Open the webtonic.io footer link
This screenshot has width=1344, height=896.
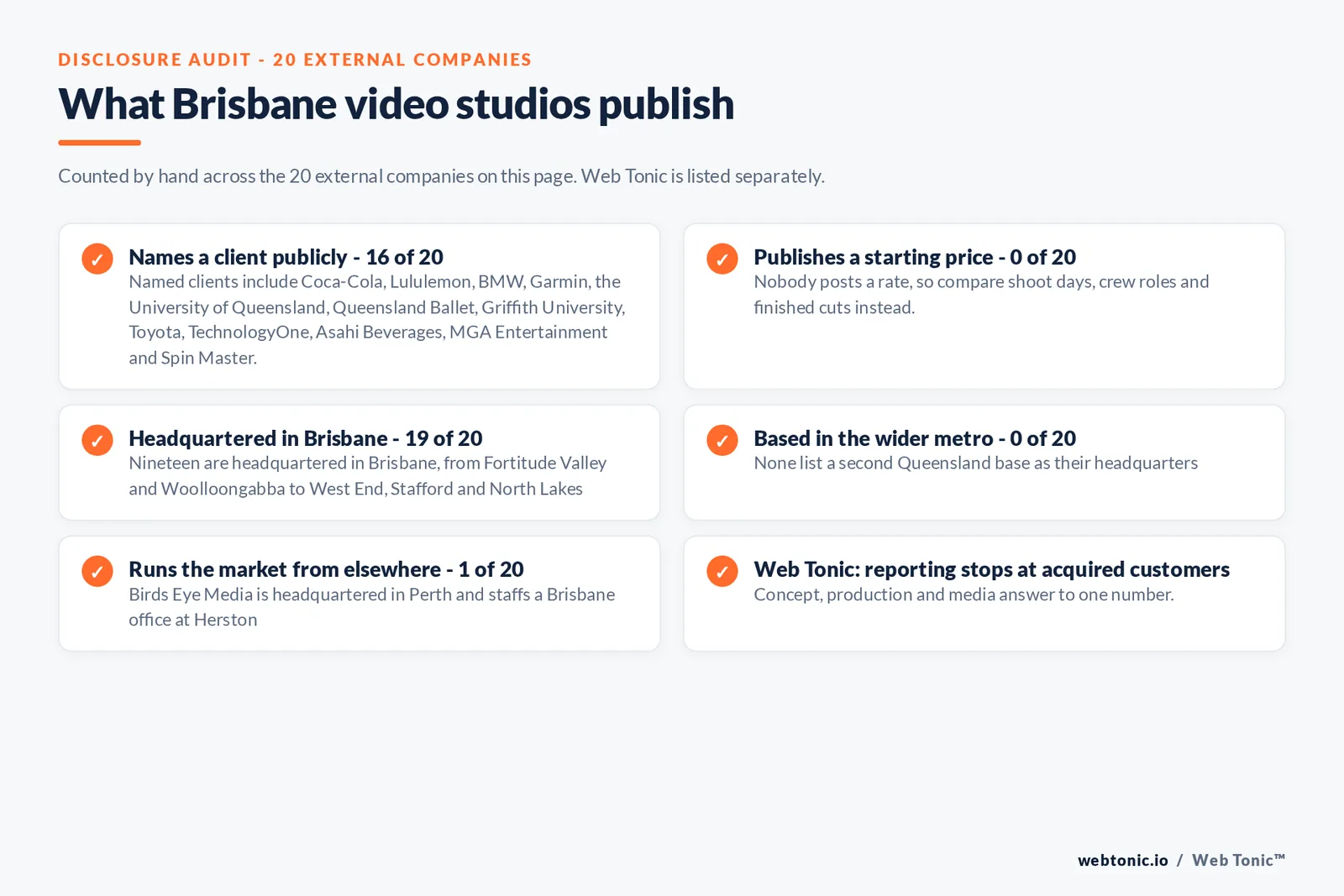[x=1123, y=860]
